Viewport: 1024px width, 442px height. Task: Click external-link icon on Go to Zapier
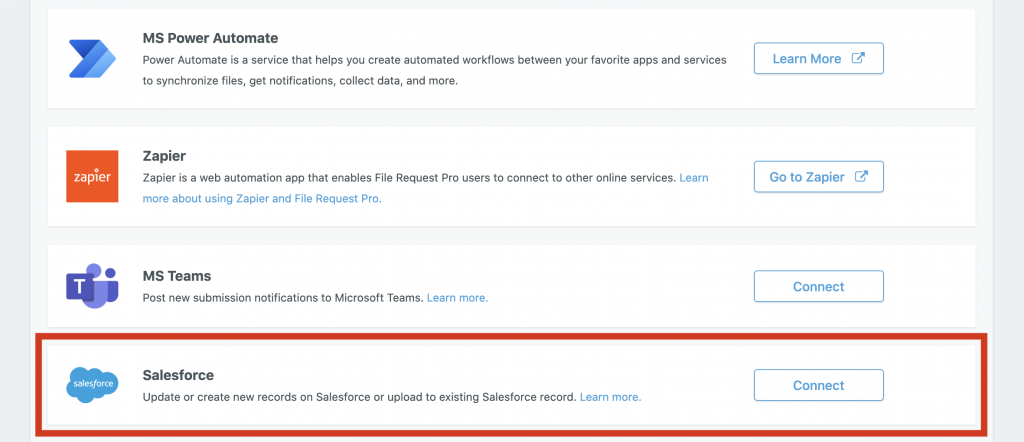point(861,176)
